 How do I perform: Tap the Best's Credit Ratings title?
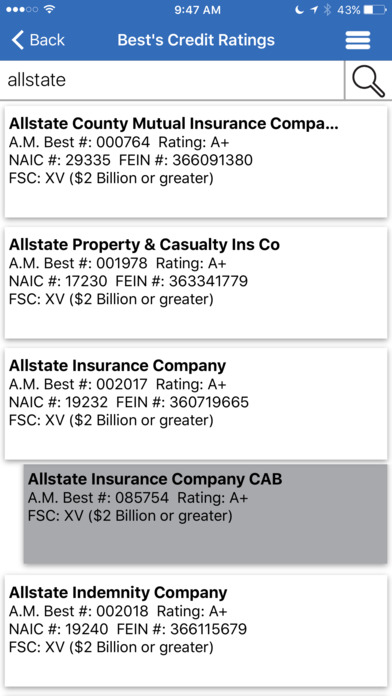click(x=196, y=40)
